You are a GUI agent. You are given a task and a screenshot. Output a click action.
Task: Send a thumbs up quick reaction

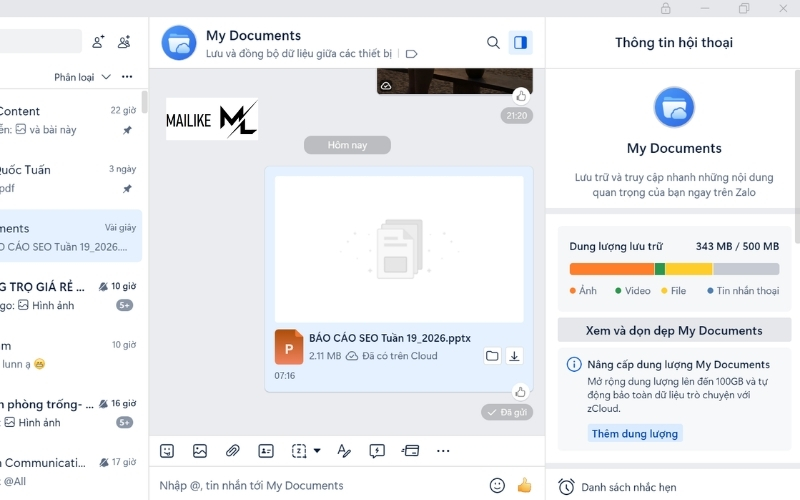[x=524, y=485]
